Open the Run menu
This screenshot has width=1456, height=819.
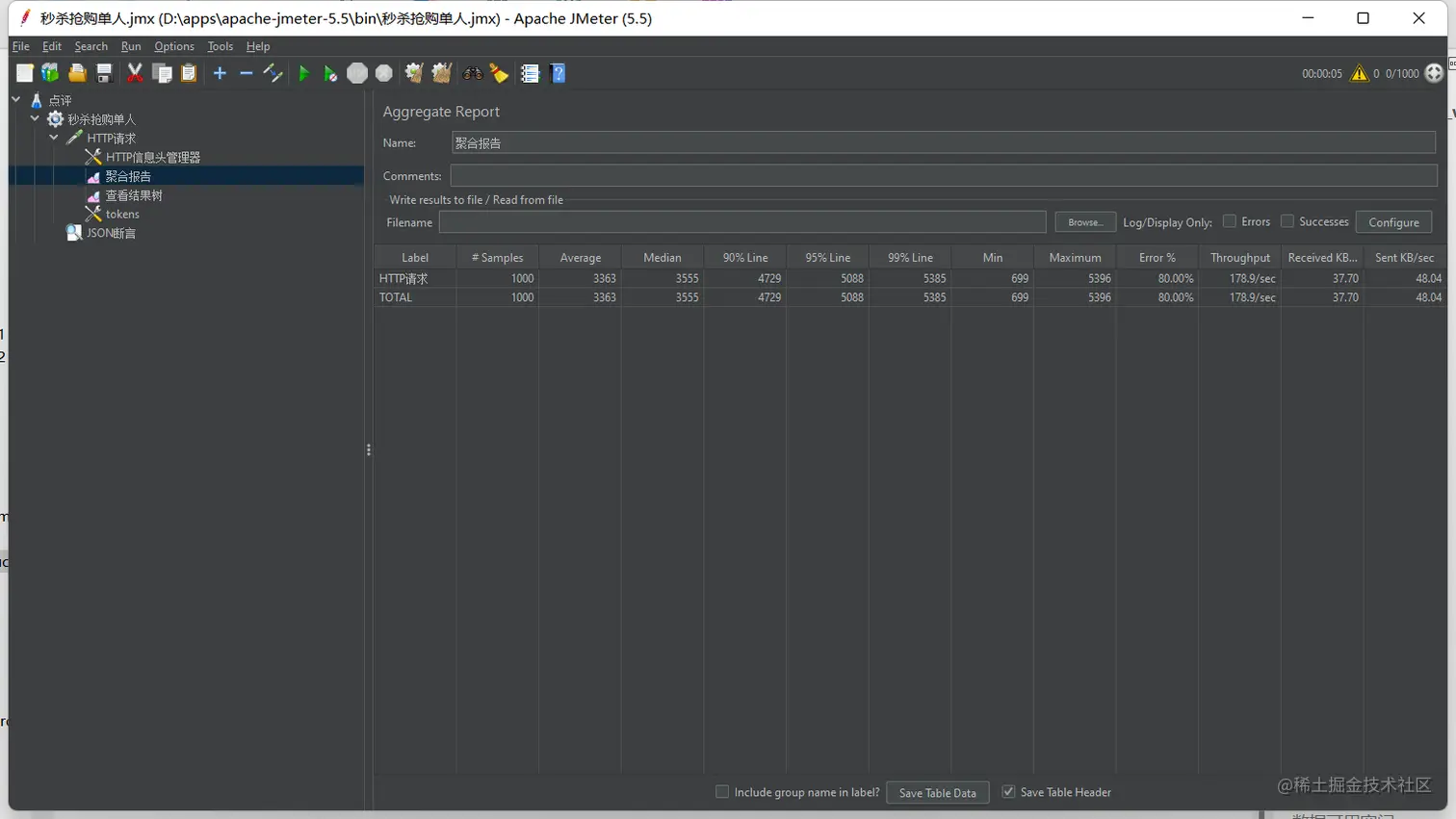(x=131, y=46)
